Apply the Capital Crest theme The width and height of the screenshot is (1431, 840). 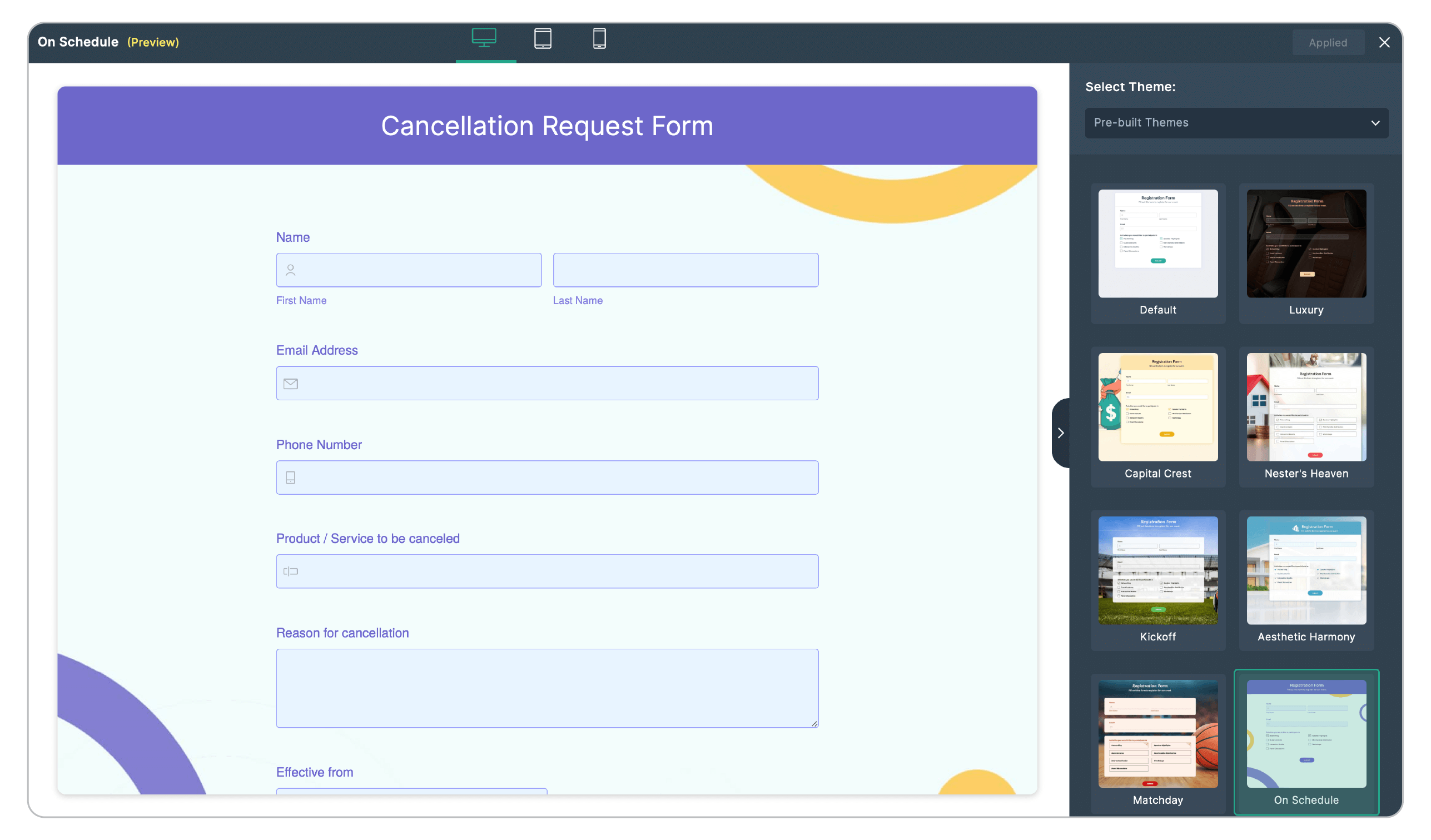tap(1158, 417)
